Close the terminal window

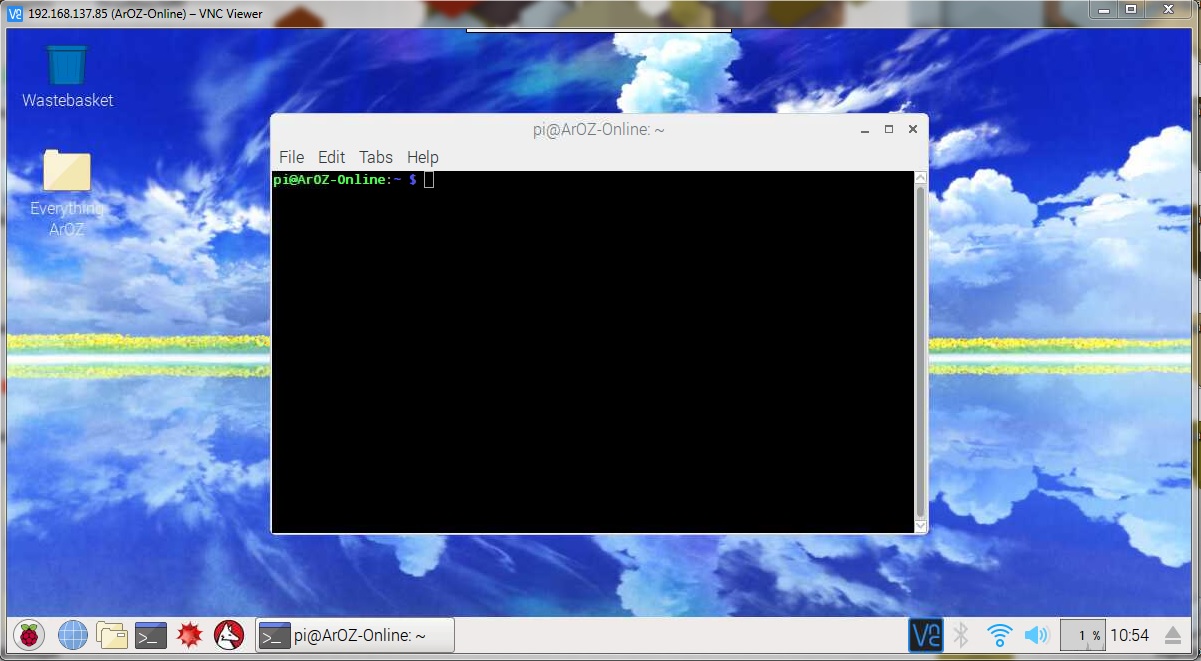pos(913,130)
